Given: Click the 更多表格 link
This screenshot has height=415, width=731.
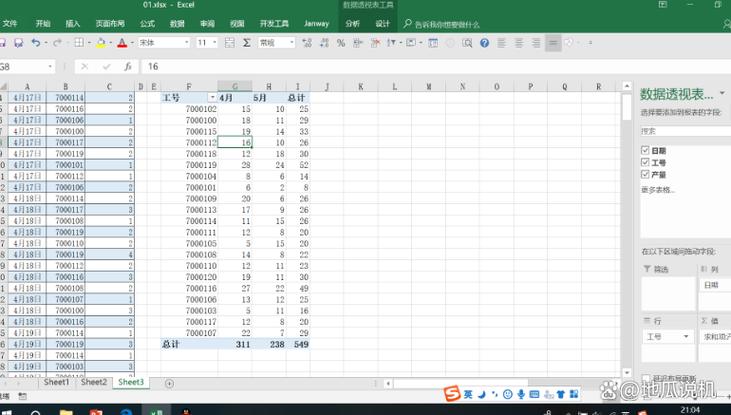Looking at the screenshot, I should 657,190.
